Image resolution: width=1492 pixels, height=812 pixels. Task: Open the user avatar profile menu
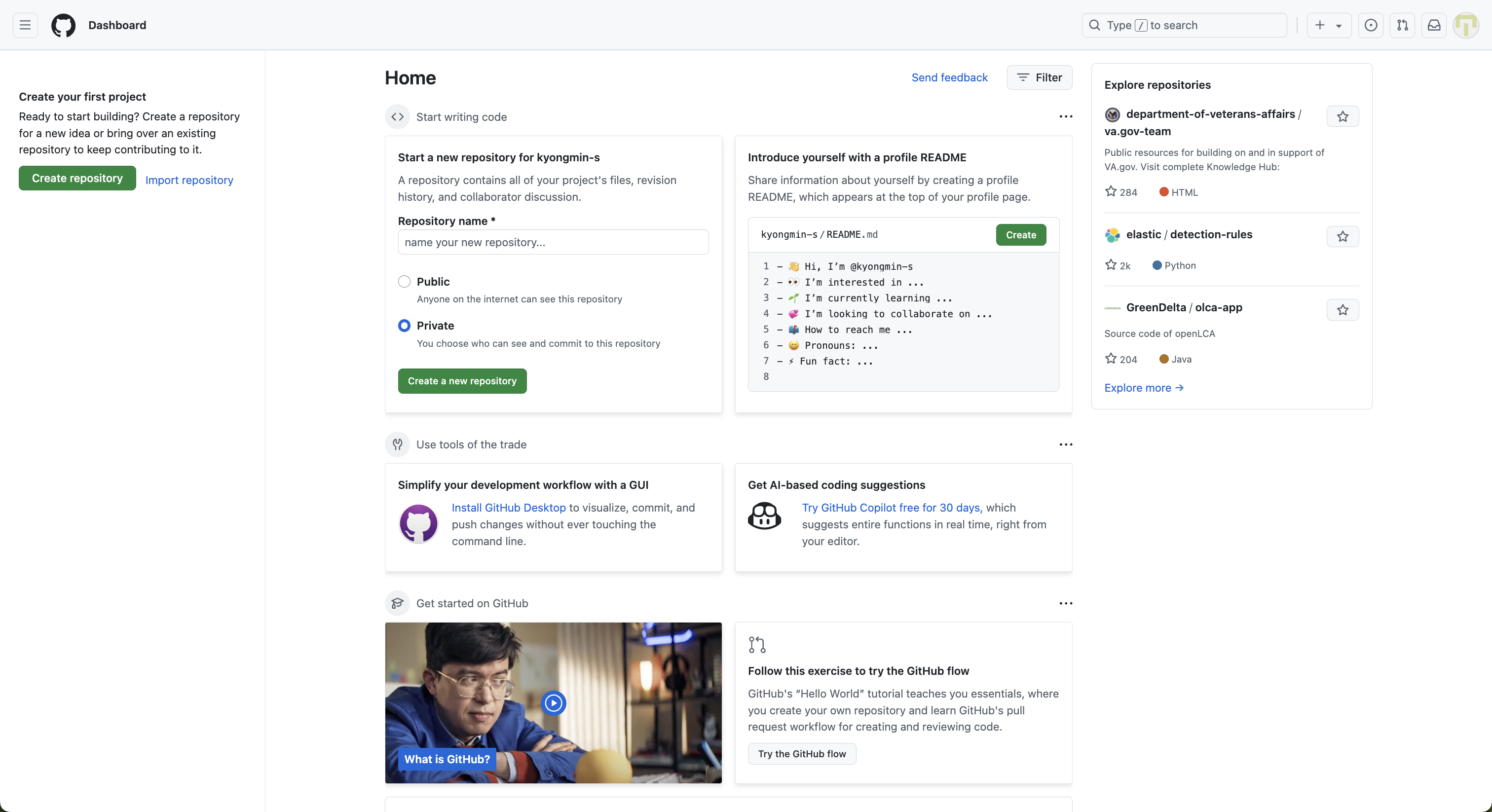point(1465,25)
